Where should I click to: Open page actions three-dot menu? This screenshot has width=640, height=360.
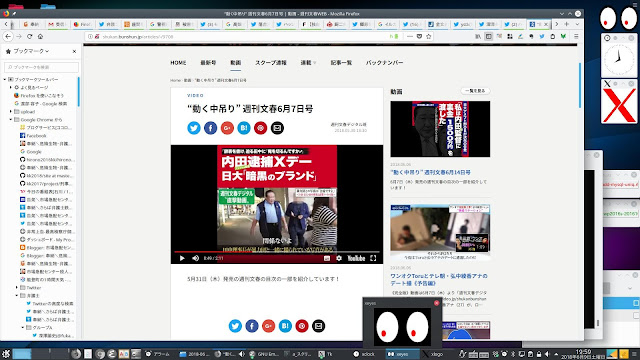[x=410, y=36]
